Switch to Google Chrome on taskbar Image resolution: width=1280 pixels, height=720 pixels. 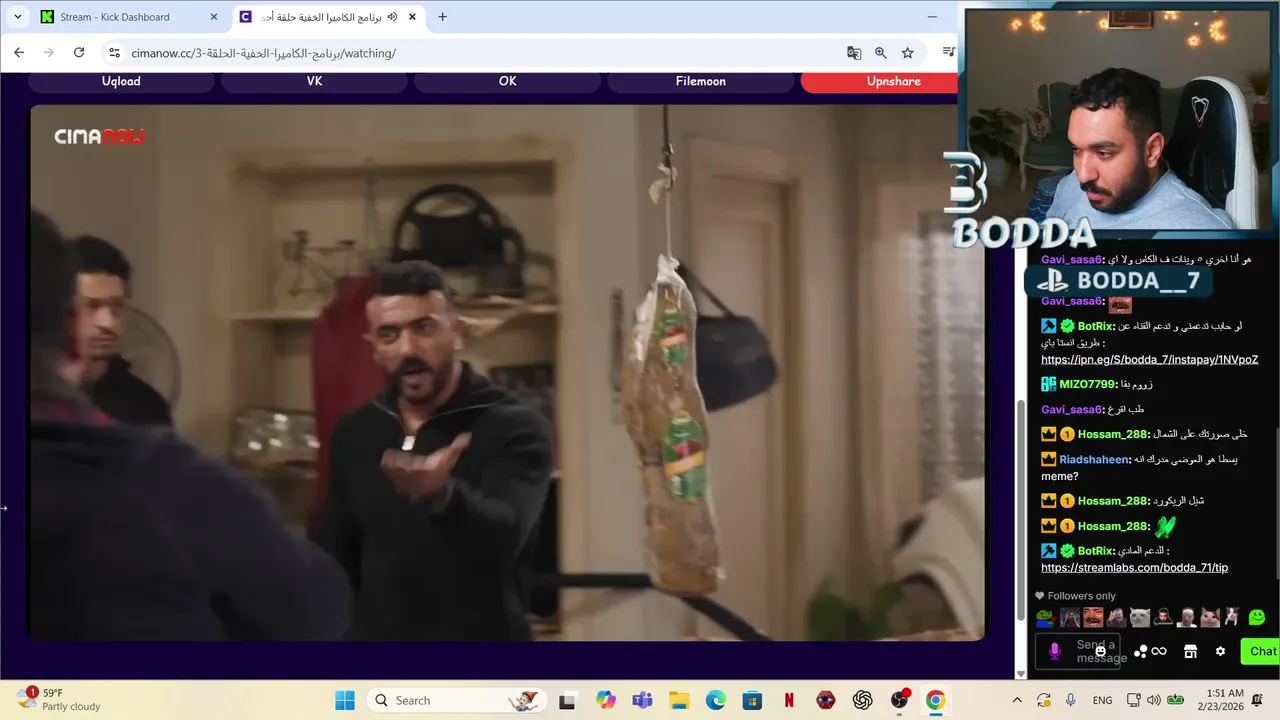pyautogui.click(x=935, y=700)
